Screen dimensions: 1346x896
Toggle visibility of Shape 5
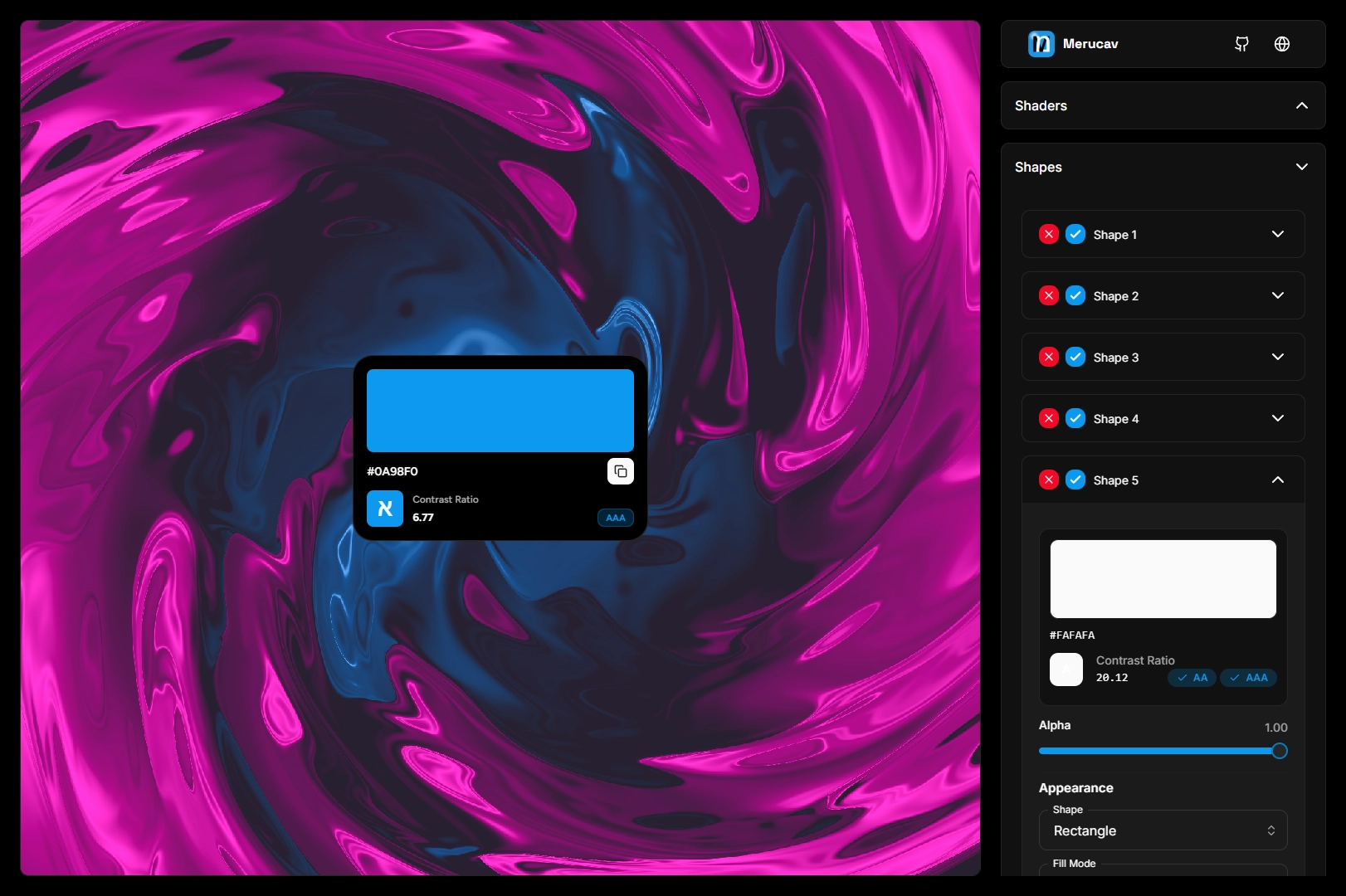[1076, 480]
